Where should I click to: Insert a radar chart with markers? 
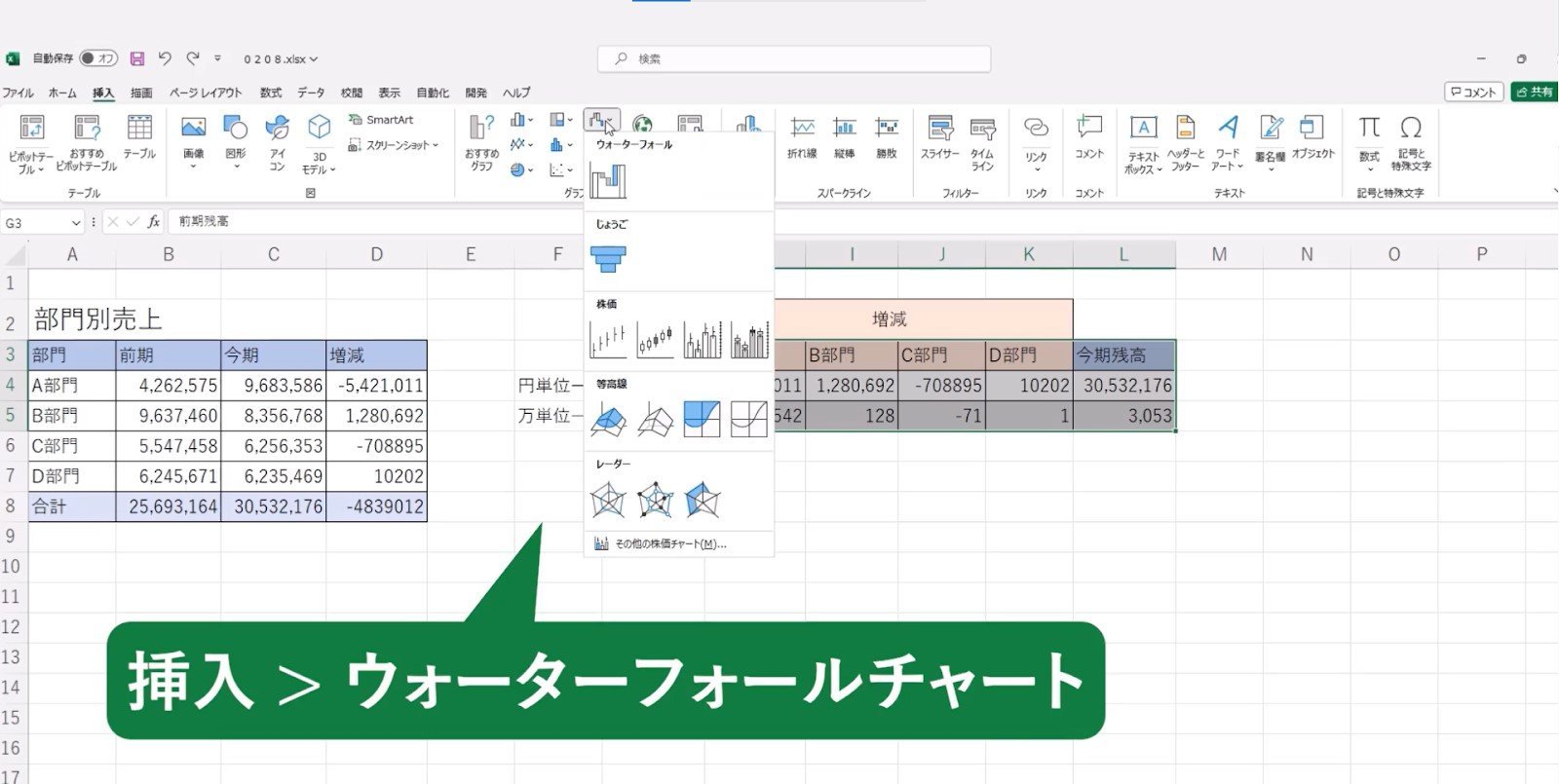point(655,500)
